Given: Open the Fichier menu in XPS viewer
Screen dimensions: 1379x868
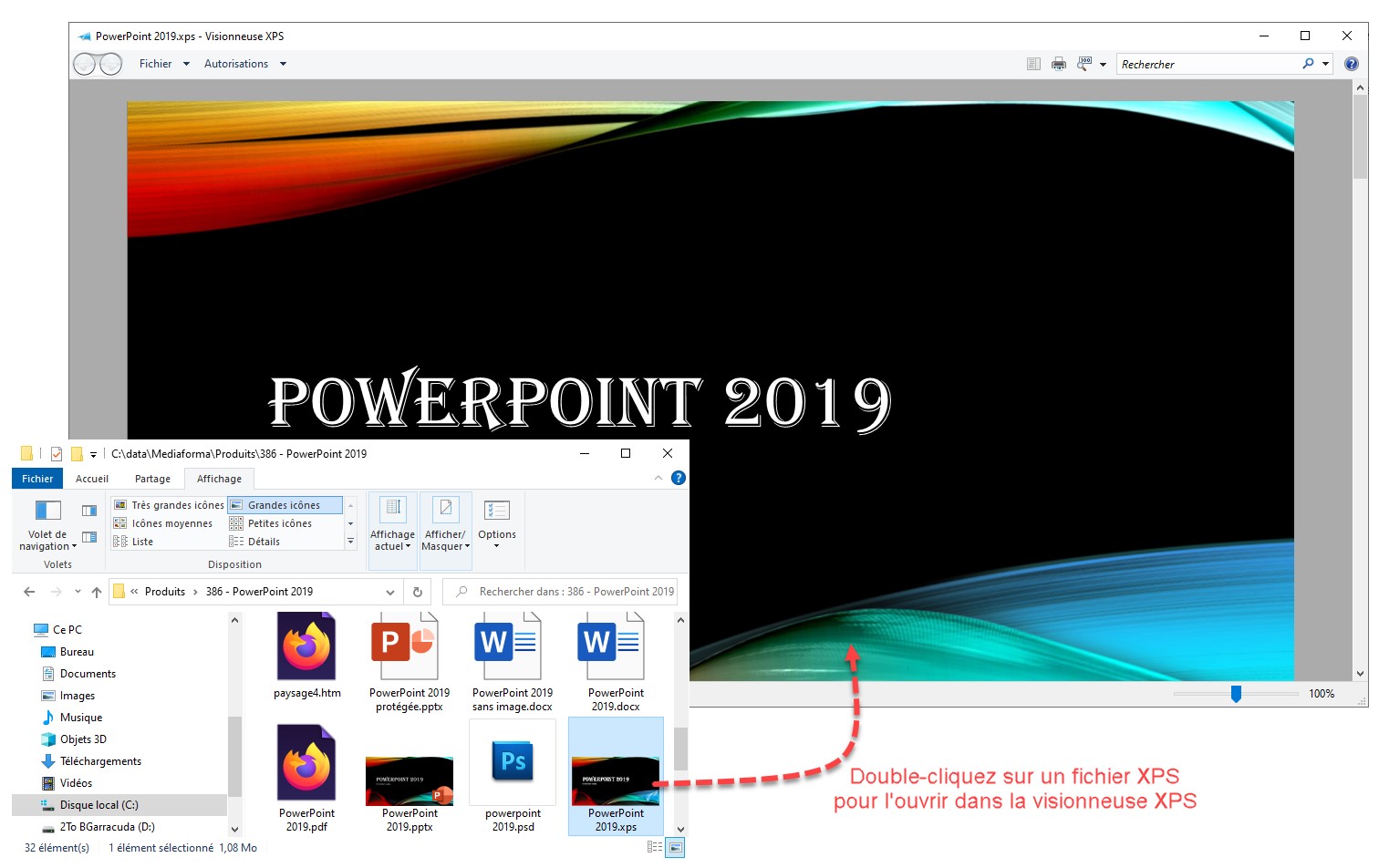Looking at the screenshot, I should [x=164, y=64].
